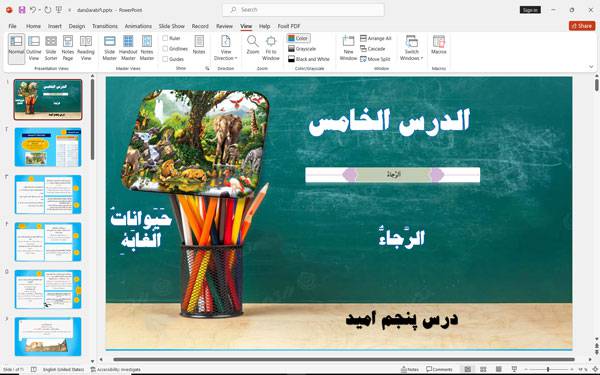
Task: Open the Transitions tab
Action: [x=105, y=26]
